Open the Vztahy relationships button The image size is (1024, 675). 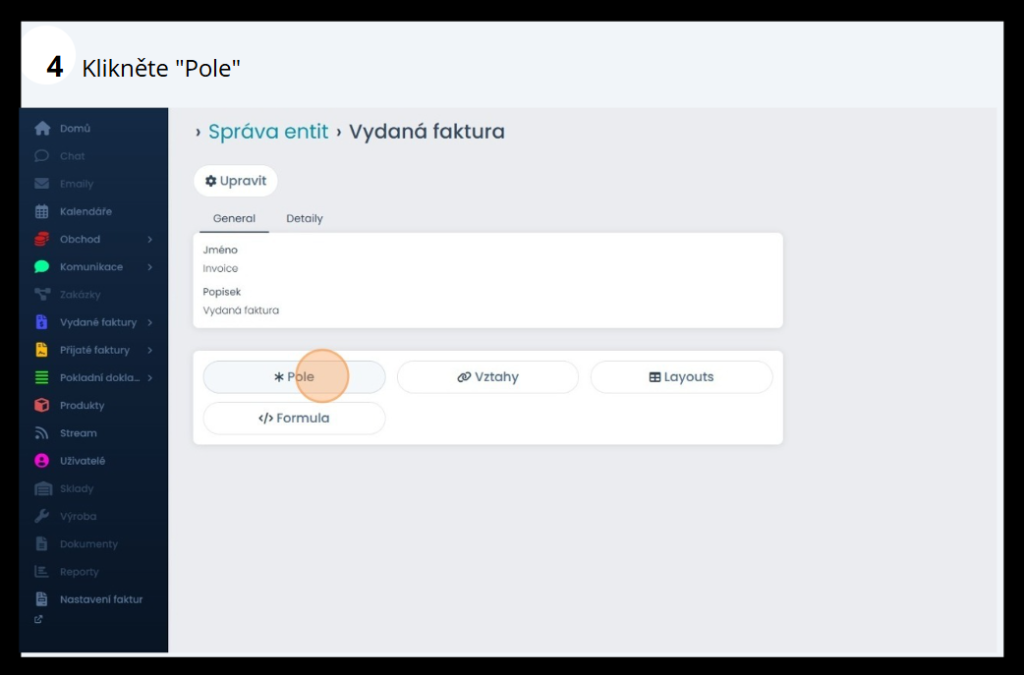click(x=488, y=377)
